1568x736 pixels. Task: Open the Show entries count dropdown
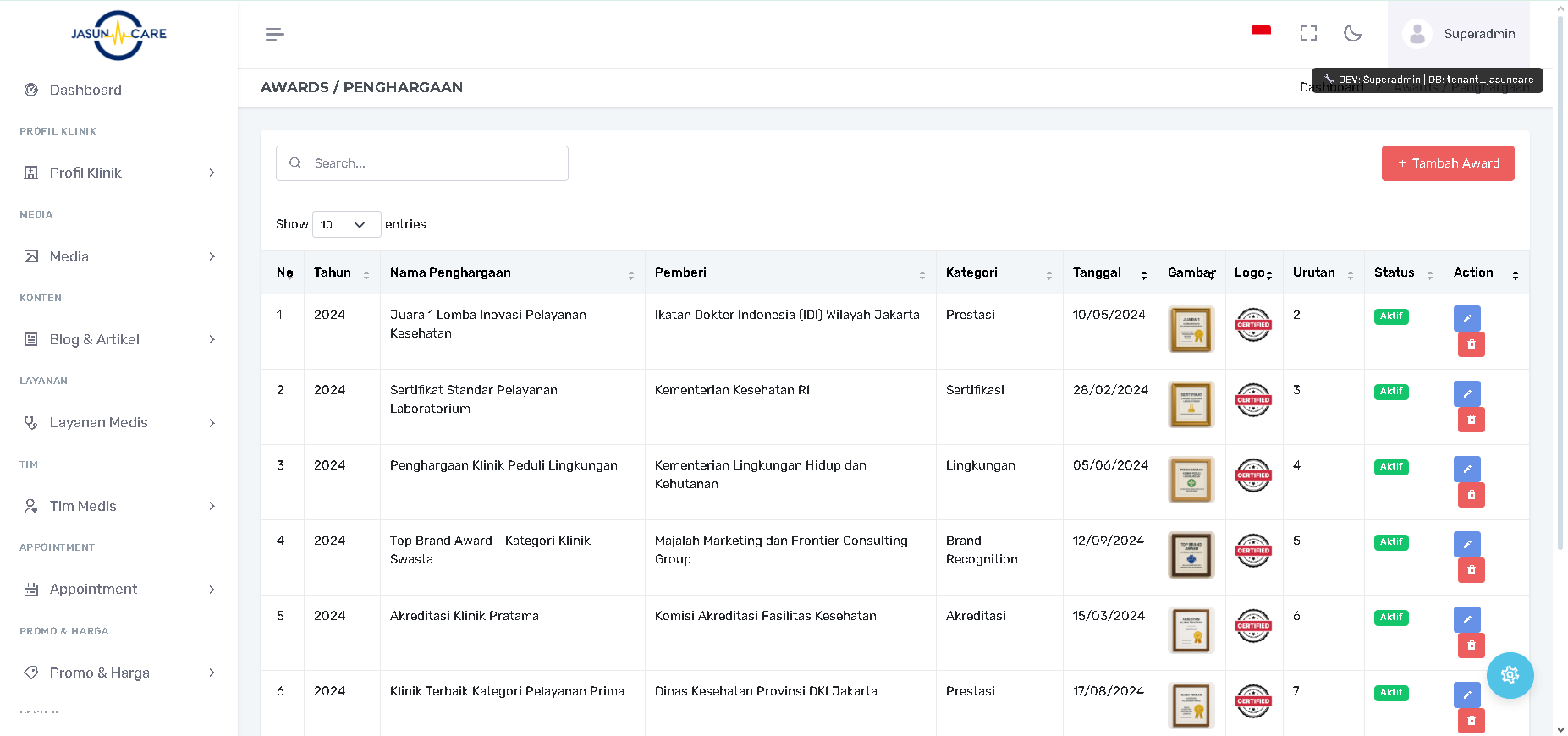pyautogui.click(x=346, y=224)
